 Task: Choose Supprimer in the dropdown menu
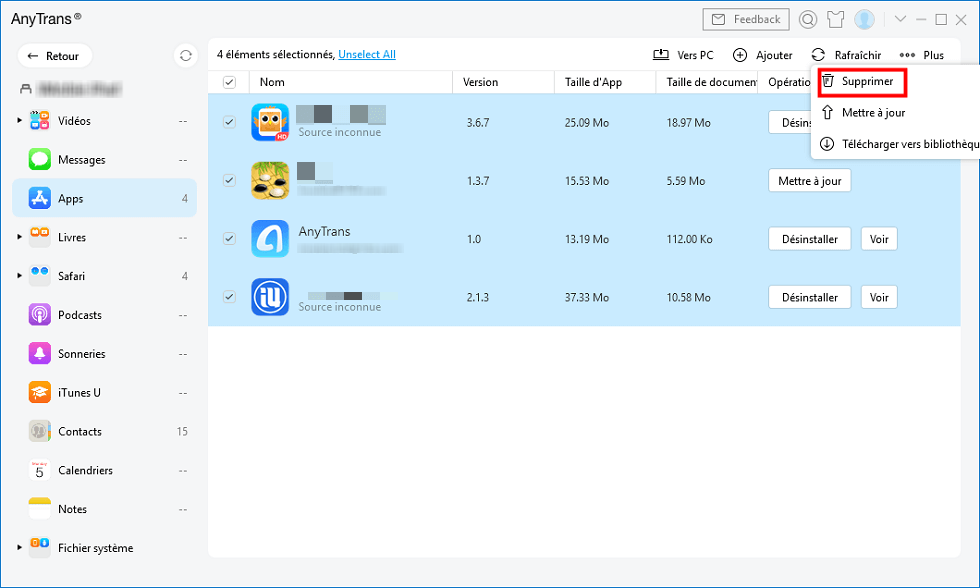coord(862,81)
